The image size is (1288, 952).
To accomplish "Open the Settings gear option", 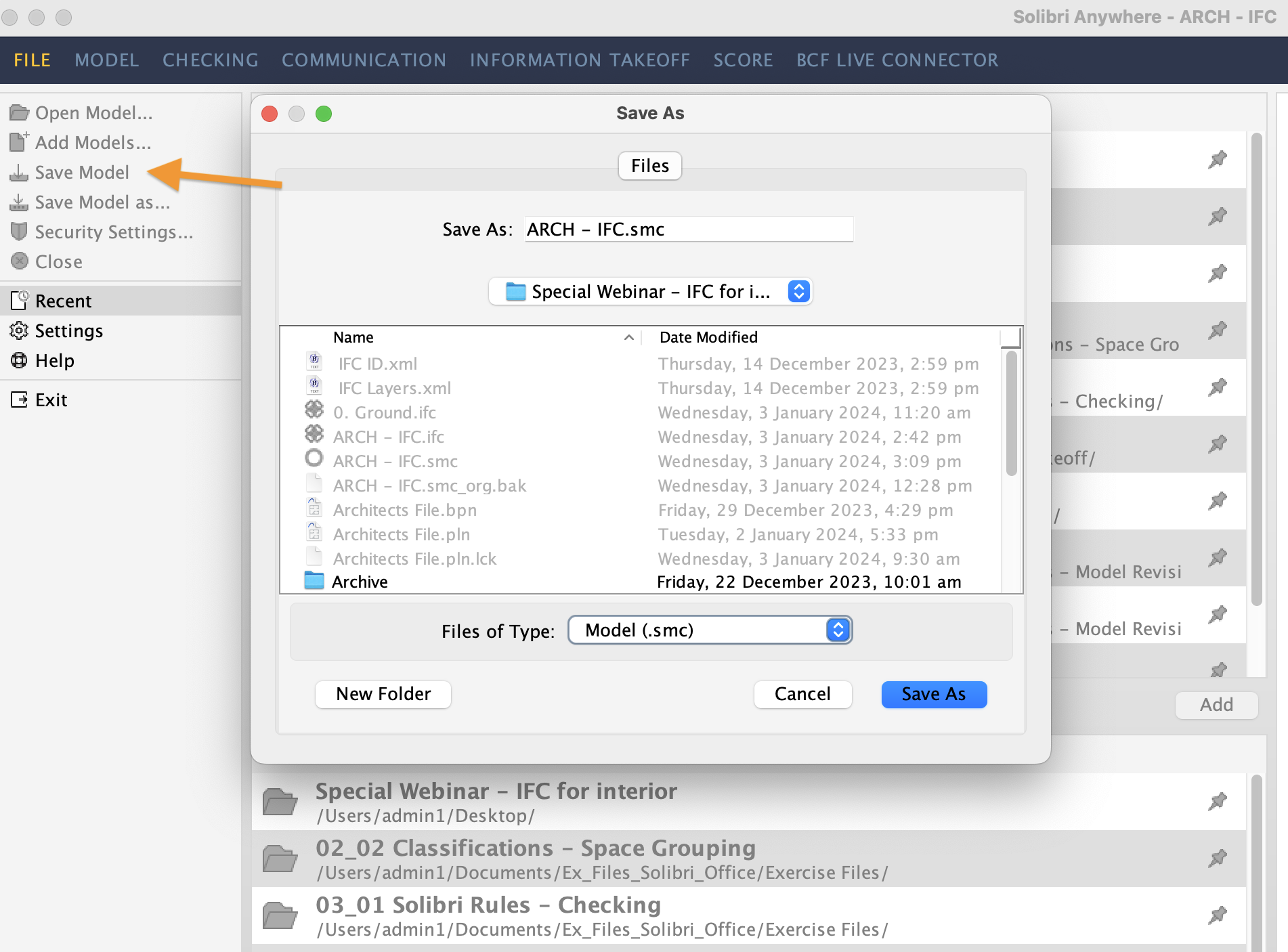I will [69, 331].
